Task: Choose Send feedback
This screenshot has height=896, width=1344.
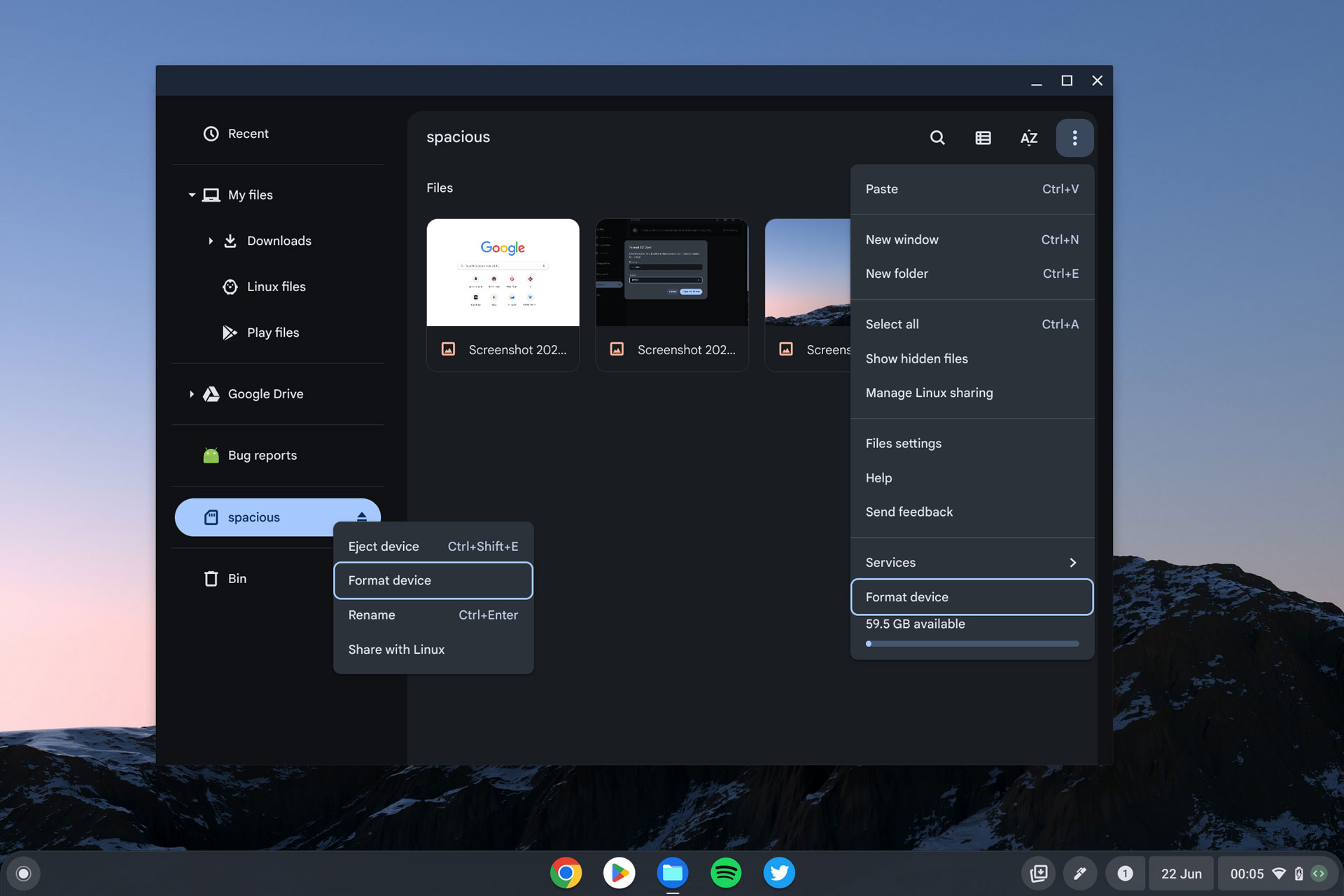Action: 972,512
